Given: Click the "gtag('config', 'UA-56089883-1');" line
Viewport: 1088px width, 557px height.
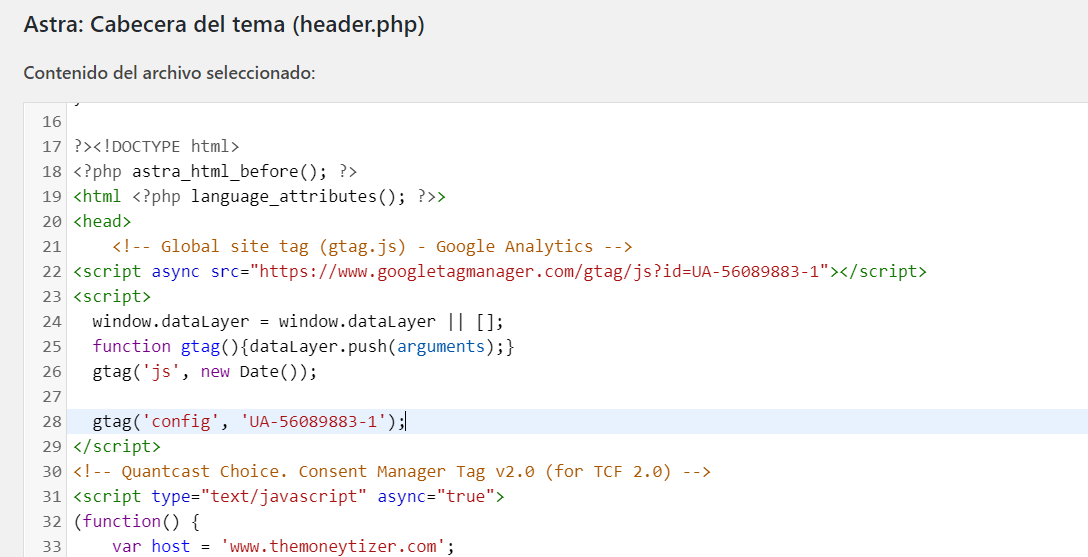Looking at the screenshot, I should [x=248, y=421].
